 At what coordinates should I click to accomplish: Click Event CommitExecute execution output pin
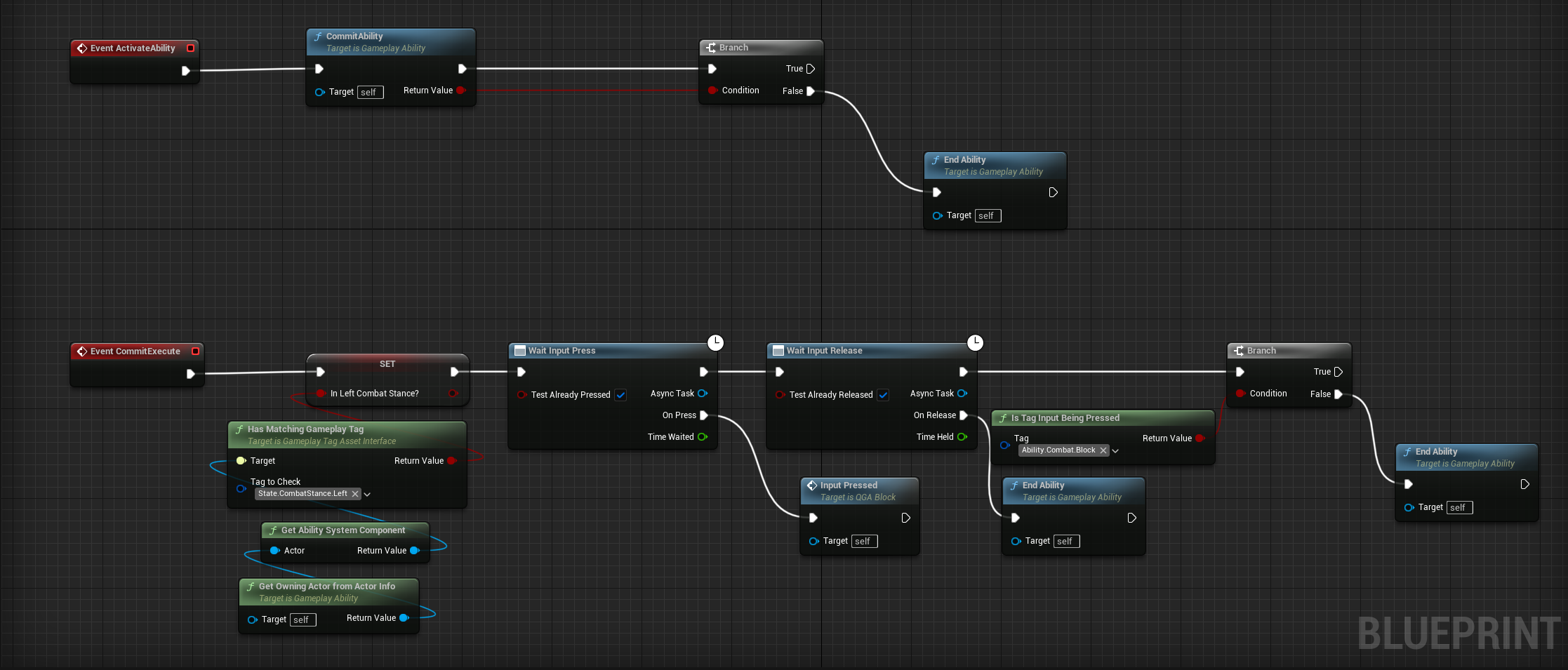click(x=190, y=374)
